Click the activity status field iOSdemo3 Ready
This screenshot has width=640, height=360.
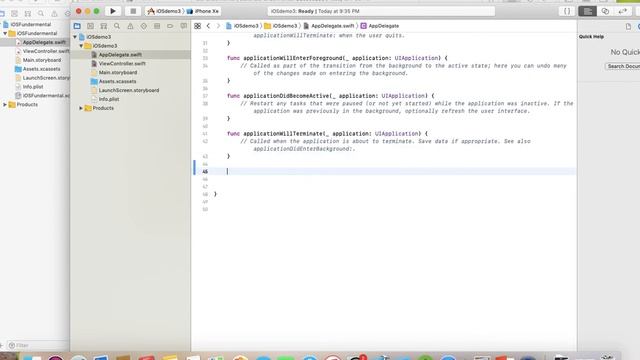381,11
